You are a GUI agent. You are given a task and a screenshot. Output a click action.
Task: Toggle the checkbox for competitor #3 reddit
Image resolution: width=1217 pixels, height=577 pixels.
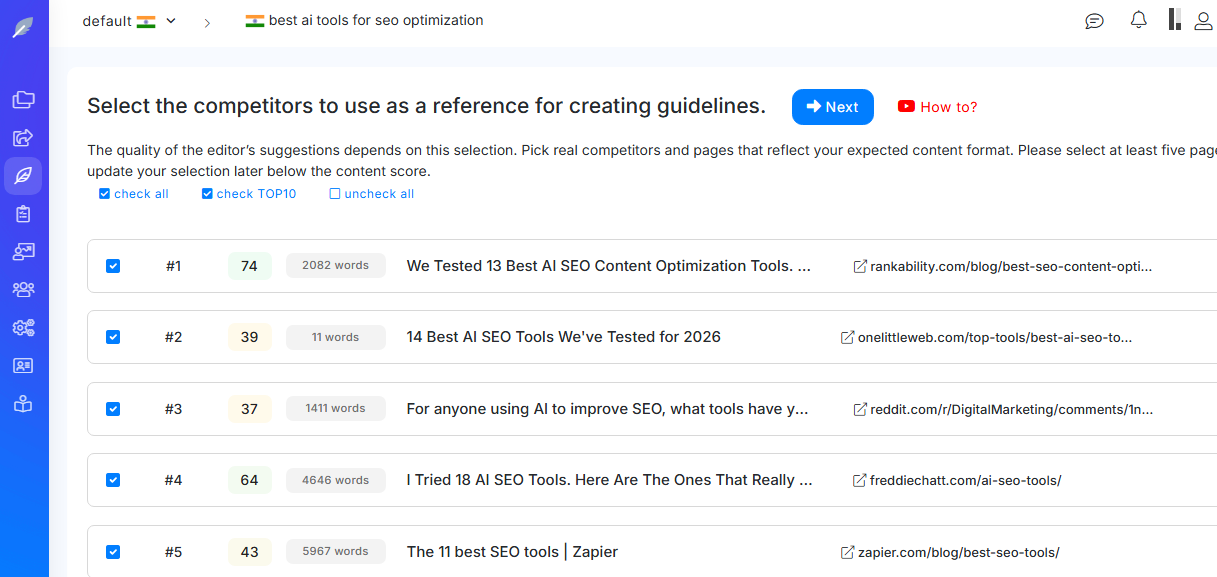113,409
